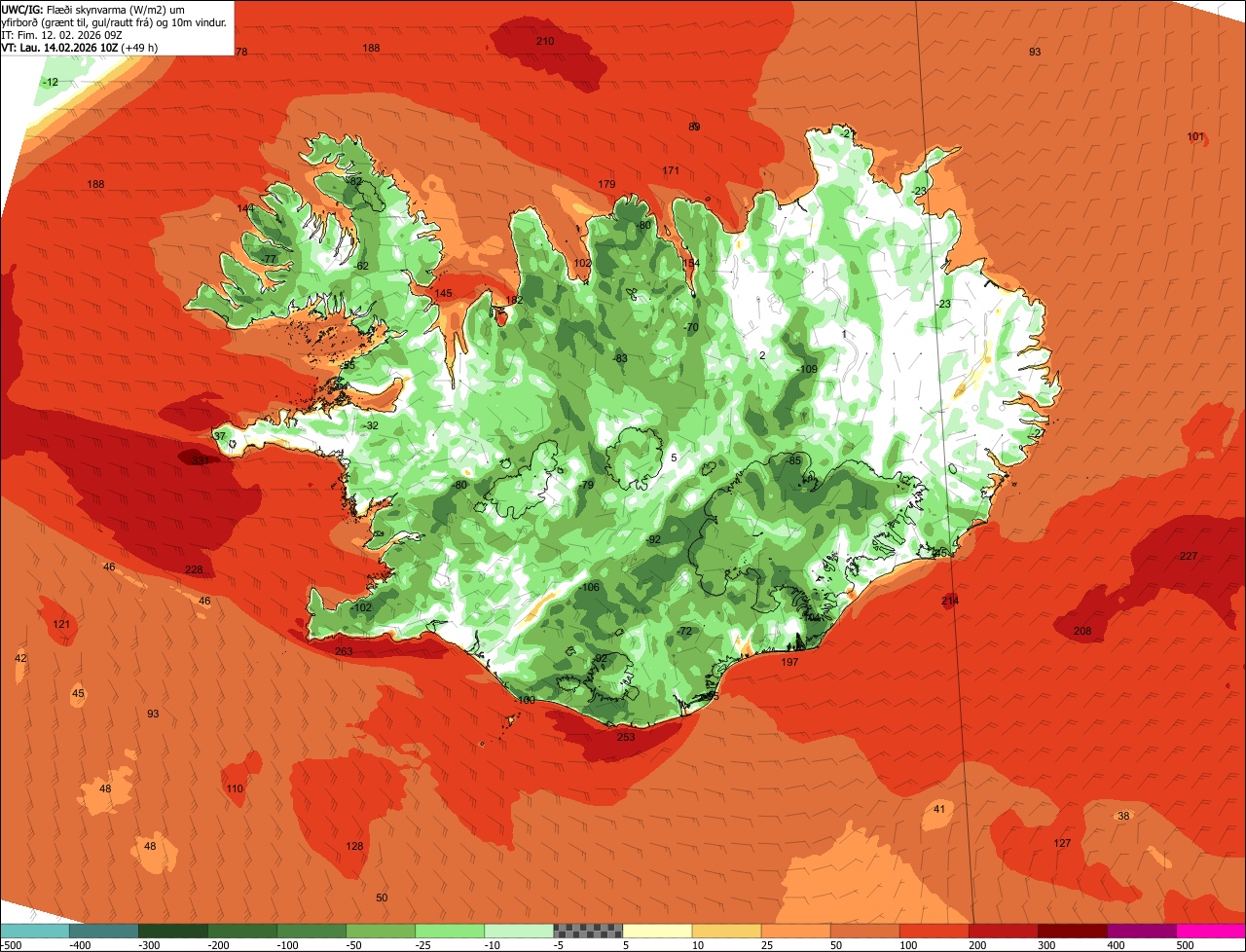The width and height of the screenshot is (1246, 952).
Task: Click the -70 value in the north
Action: pyautogui.click(x=691, y=327)
